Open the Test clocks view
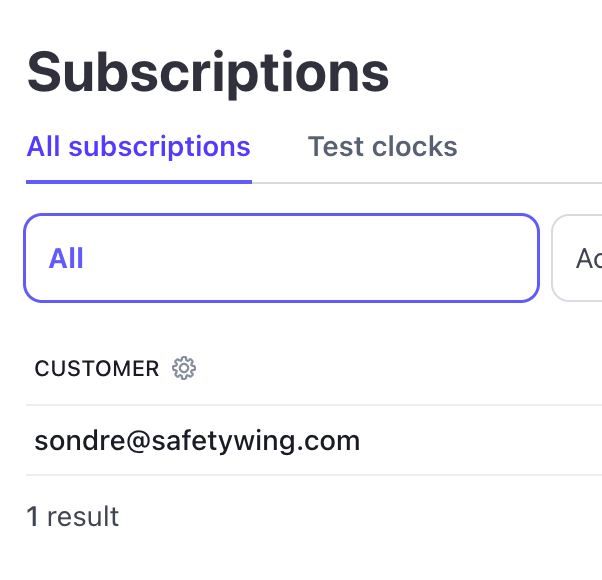The width and height of the screenshot is (602, 580). [x=382, y=147]
